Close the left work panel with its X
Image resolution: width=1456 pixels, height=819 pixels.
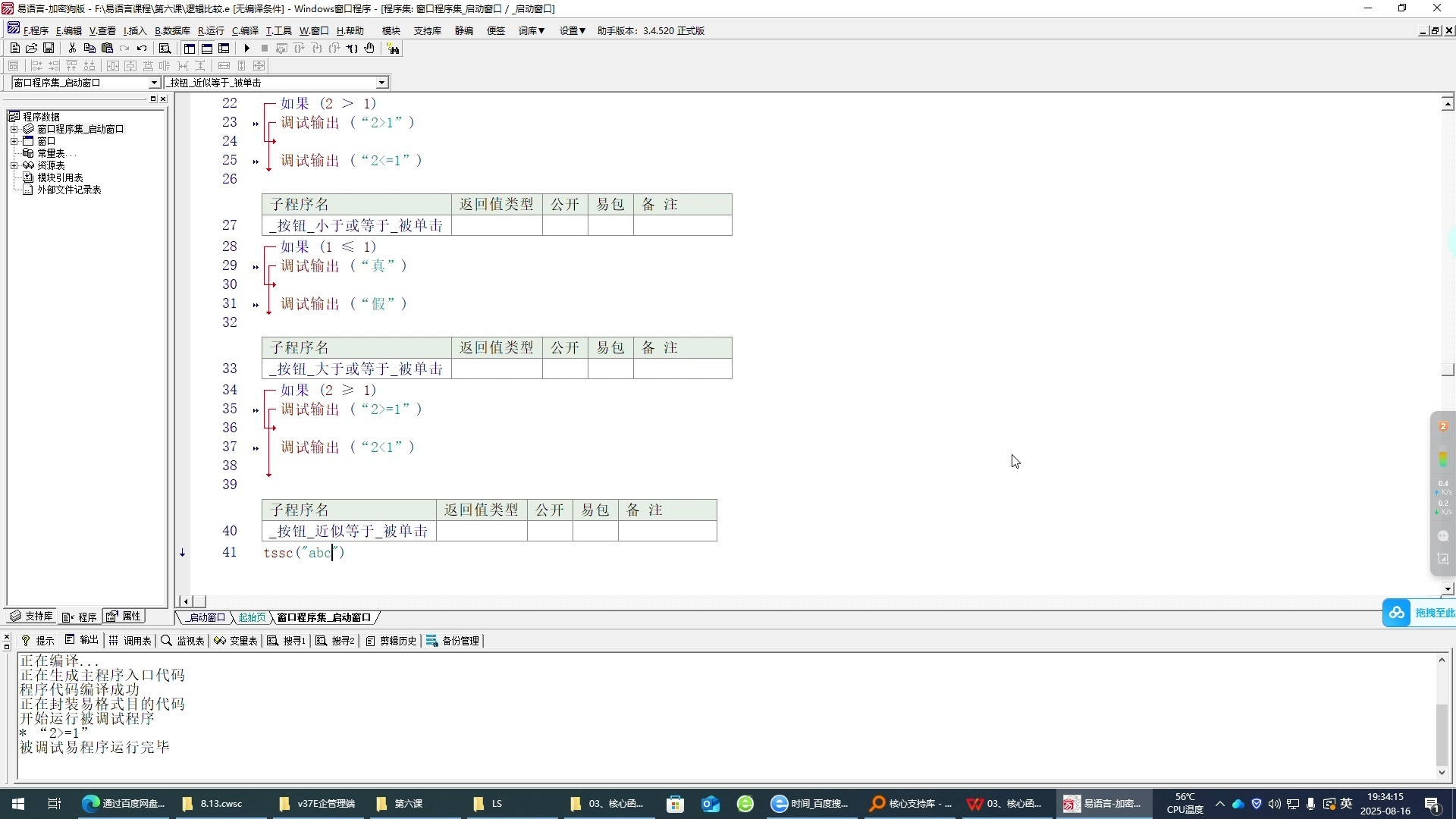tap(163, 99)
